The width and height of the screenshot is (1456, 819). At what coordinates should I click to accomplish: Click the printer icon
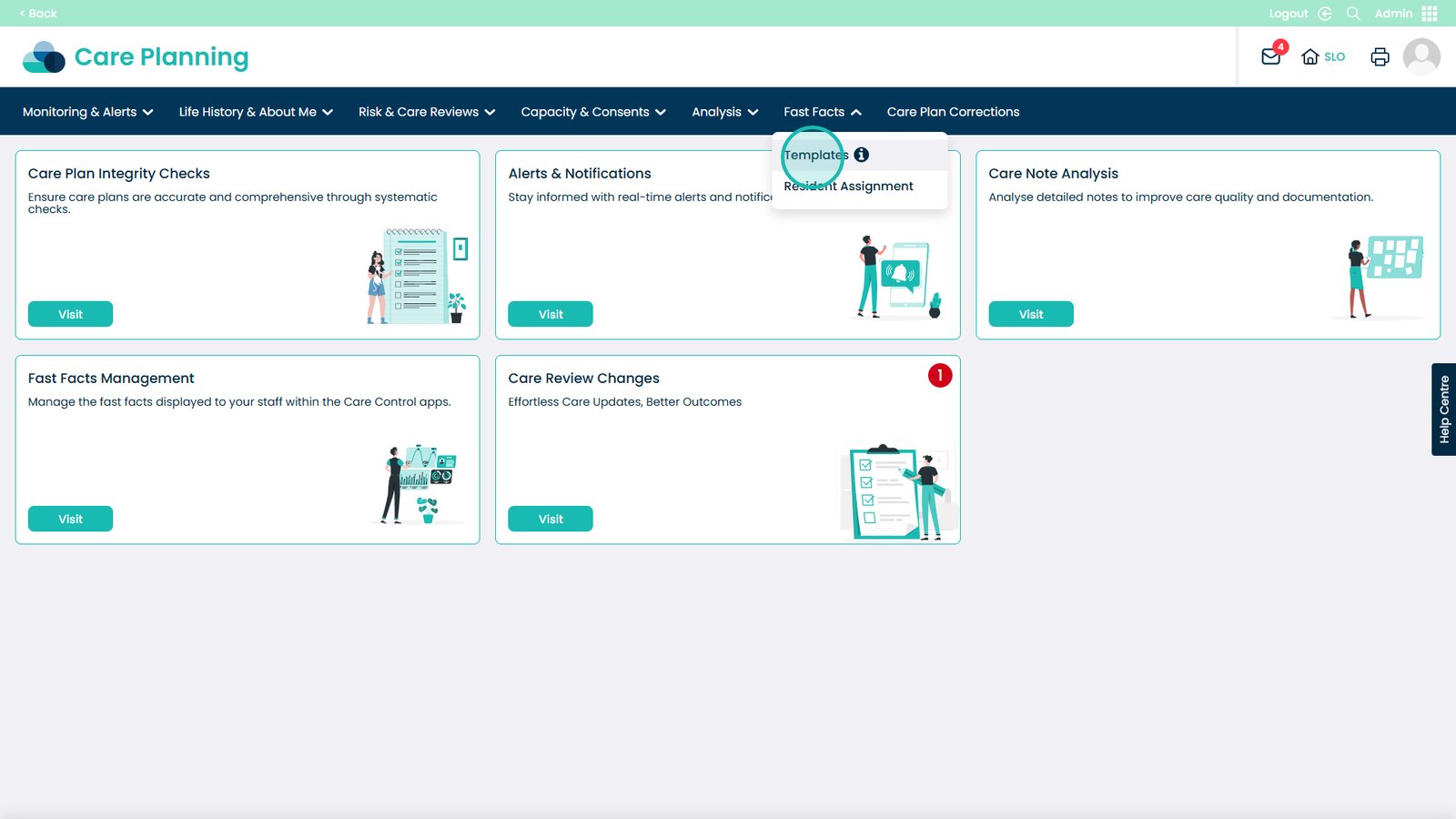[1380, 56]
